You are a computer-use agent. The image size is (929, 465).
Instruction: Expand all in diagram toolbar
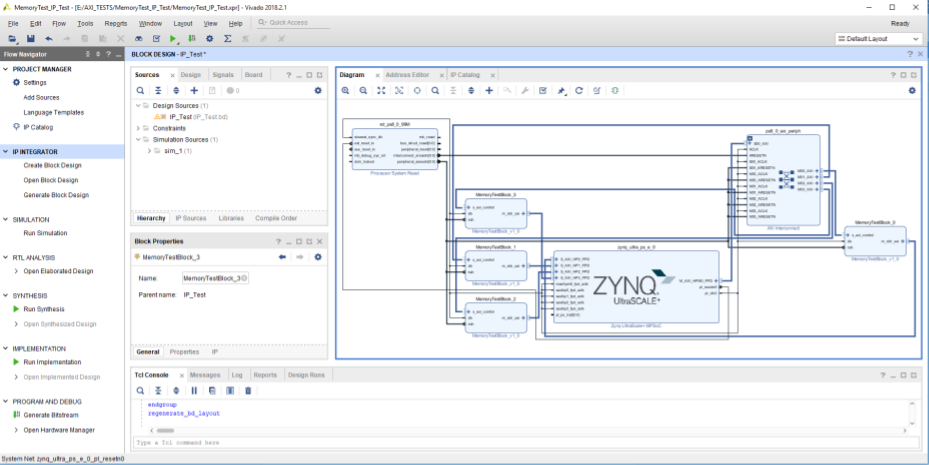coord(471,91)
